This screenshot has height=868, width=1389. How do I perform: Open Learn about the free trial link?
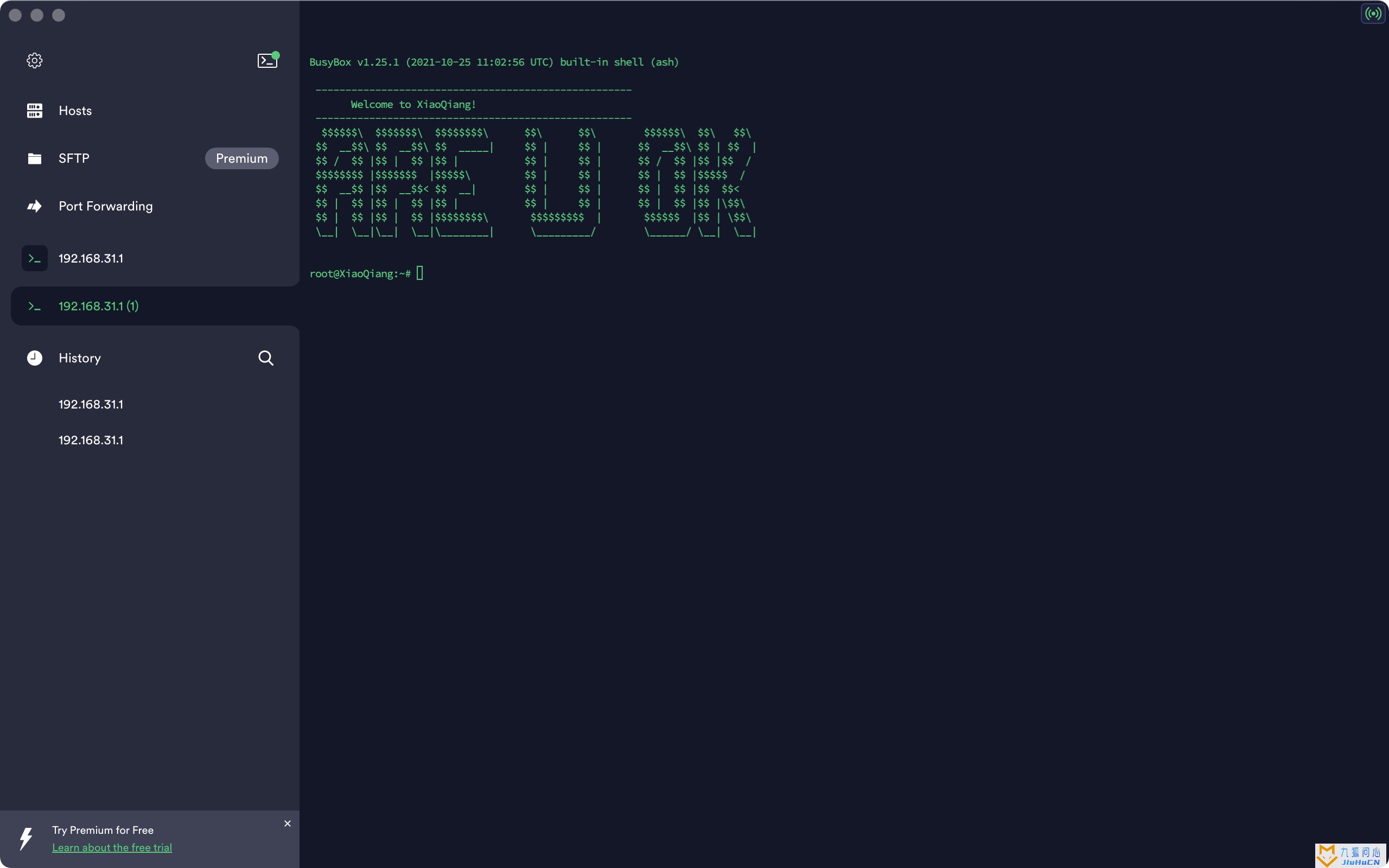pos(112,847)
